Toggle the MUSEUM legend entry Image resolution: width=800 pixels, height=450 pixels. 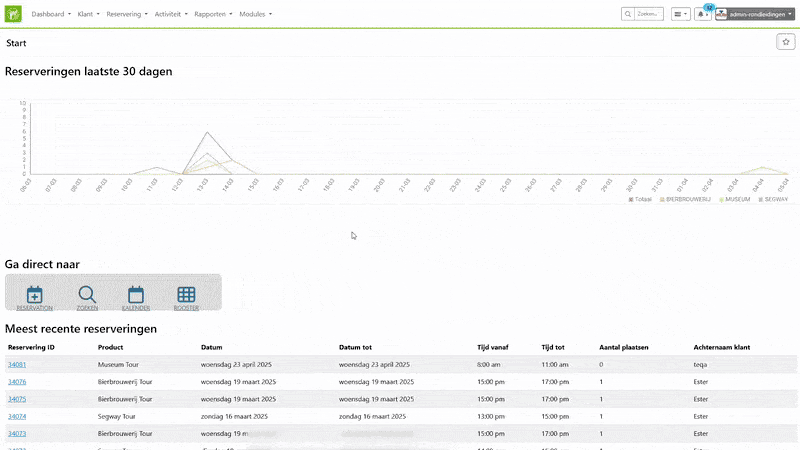tap(735, 200)
